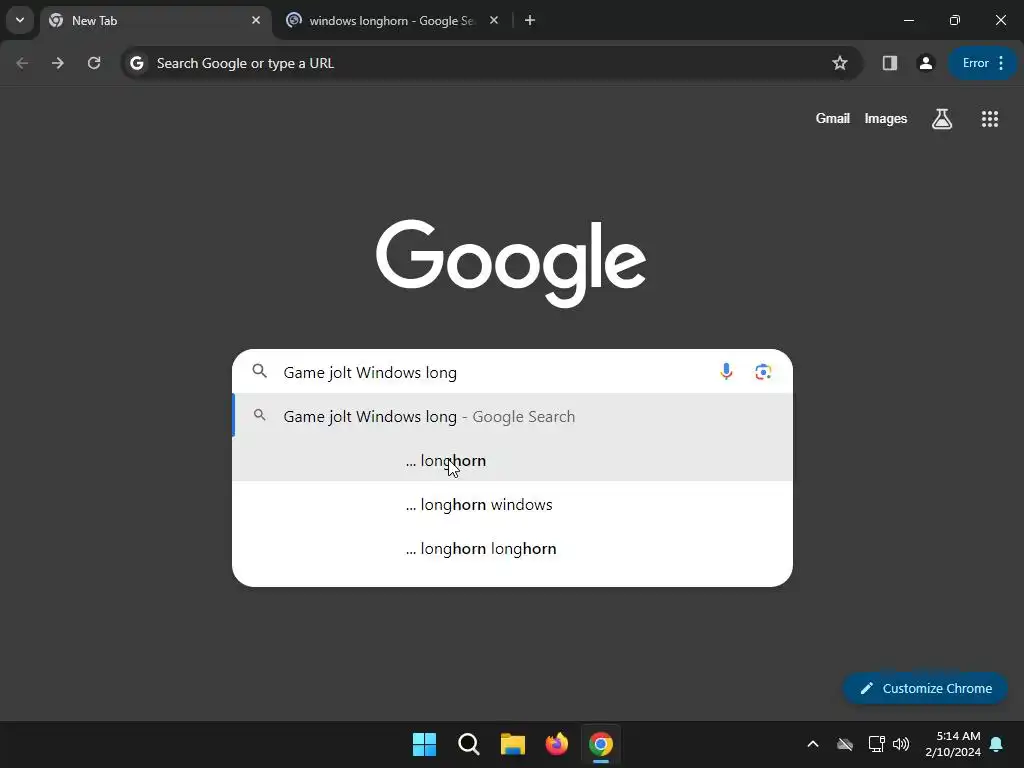Open the volume speaker tray icon
This screenshot has height=768, width=1024.
[x=901, y=744]
